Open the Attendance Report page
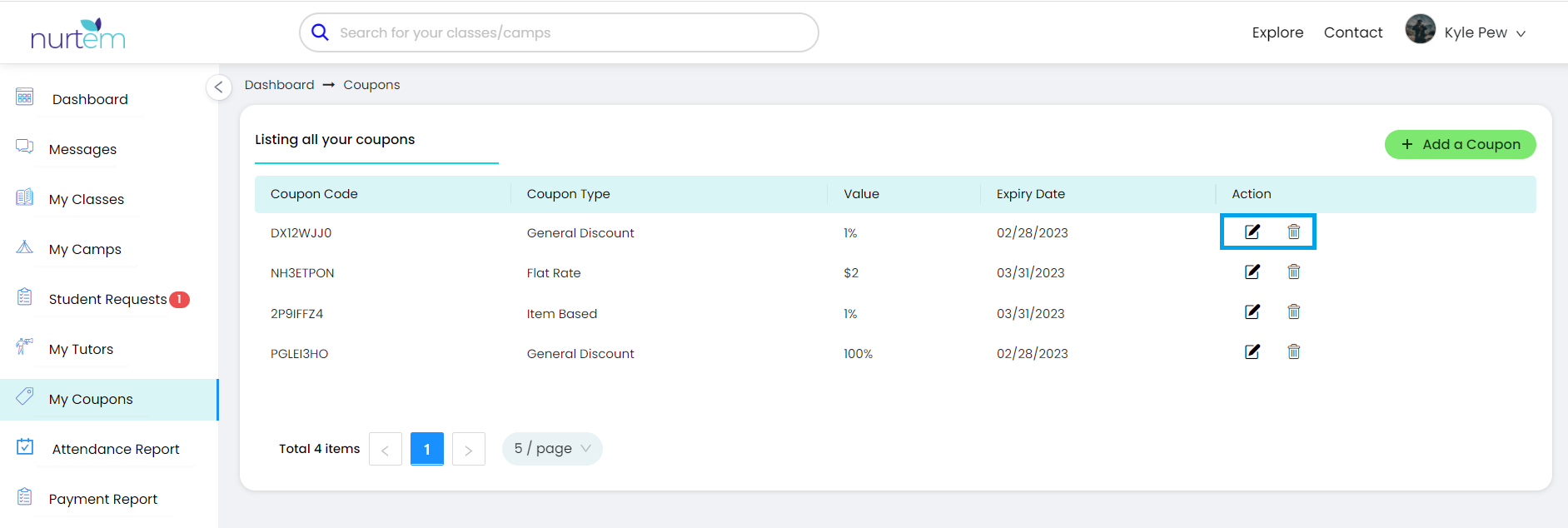 (116, 449)
